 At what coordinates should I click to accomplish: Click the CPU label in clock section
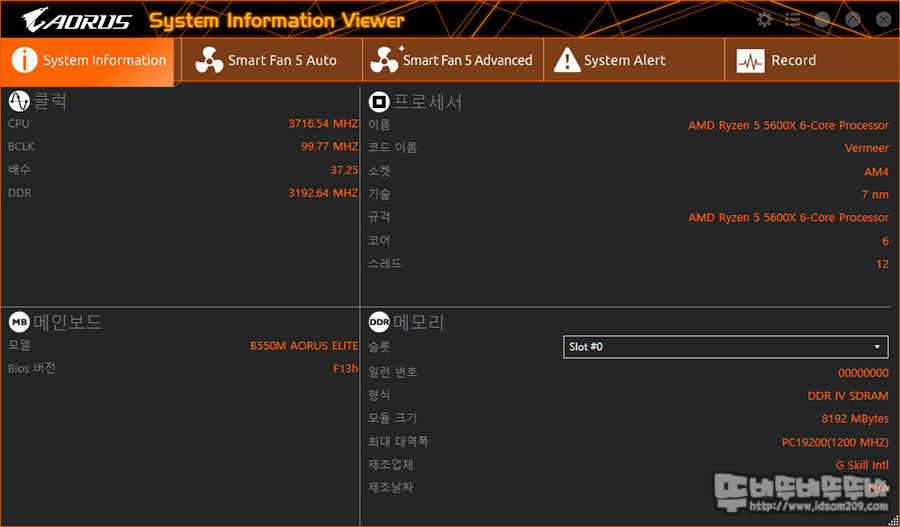click(x=18, y=123)
